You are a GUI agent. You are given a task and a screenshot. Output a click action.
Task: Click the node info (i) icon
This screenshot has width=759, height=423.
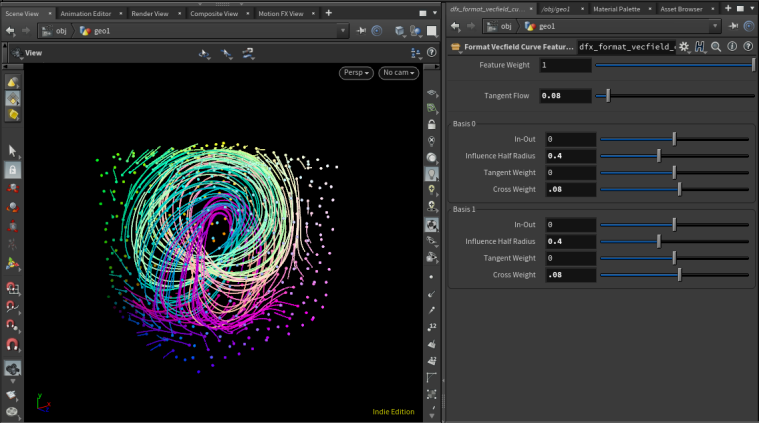tap(732, 46)
